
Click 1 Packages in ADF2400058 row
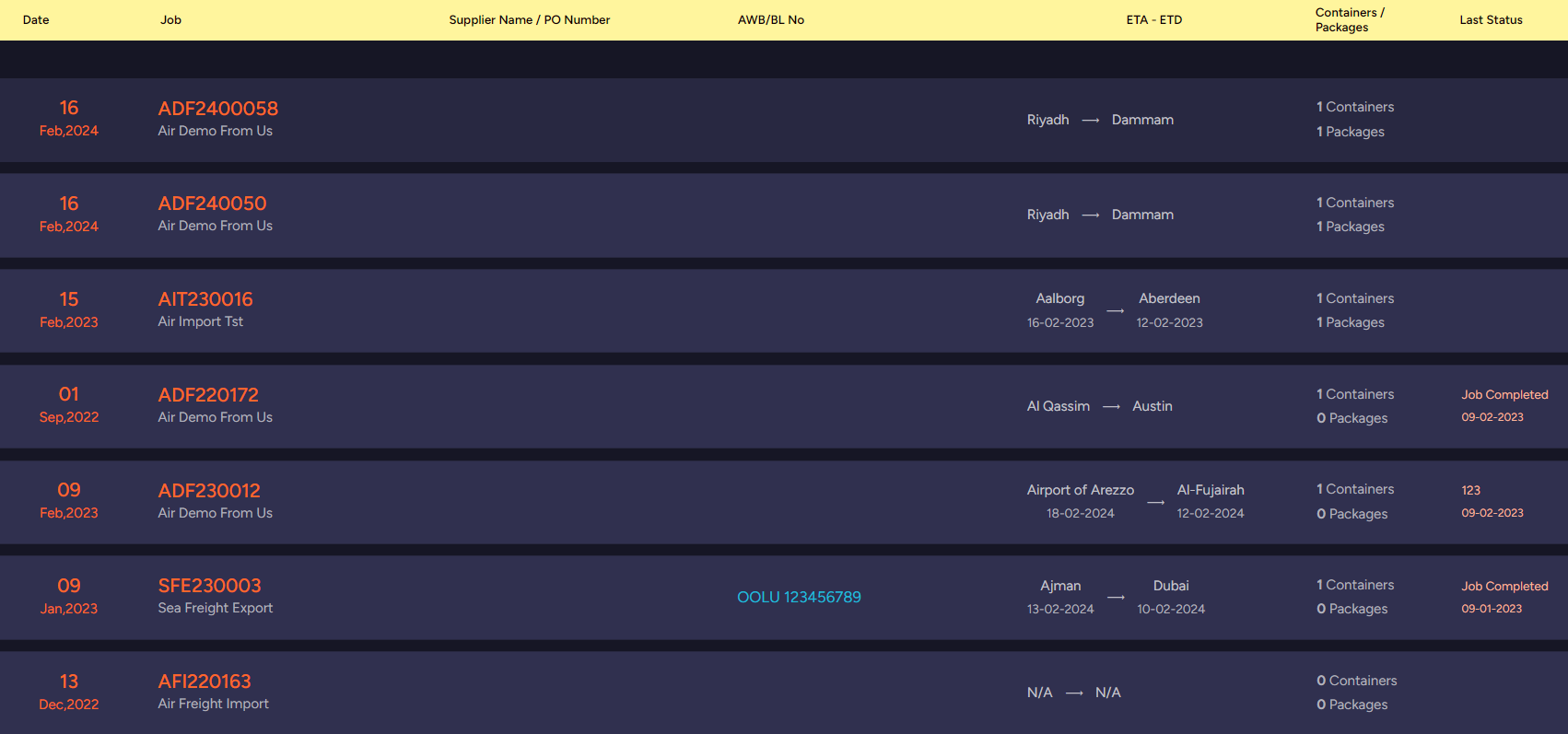point(1350,132)
